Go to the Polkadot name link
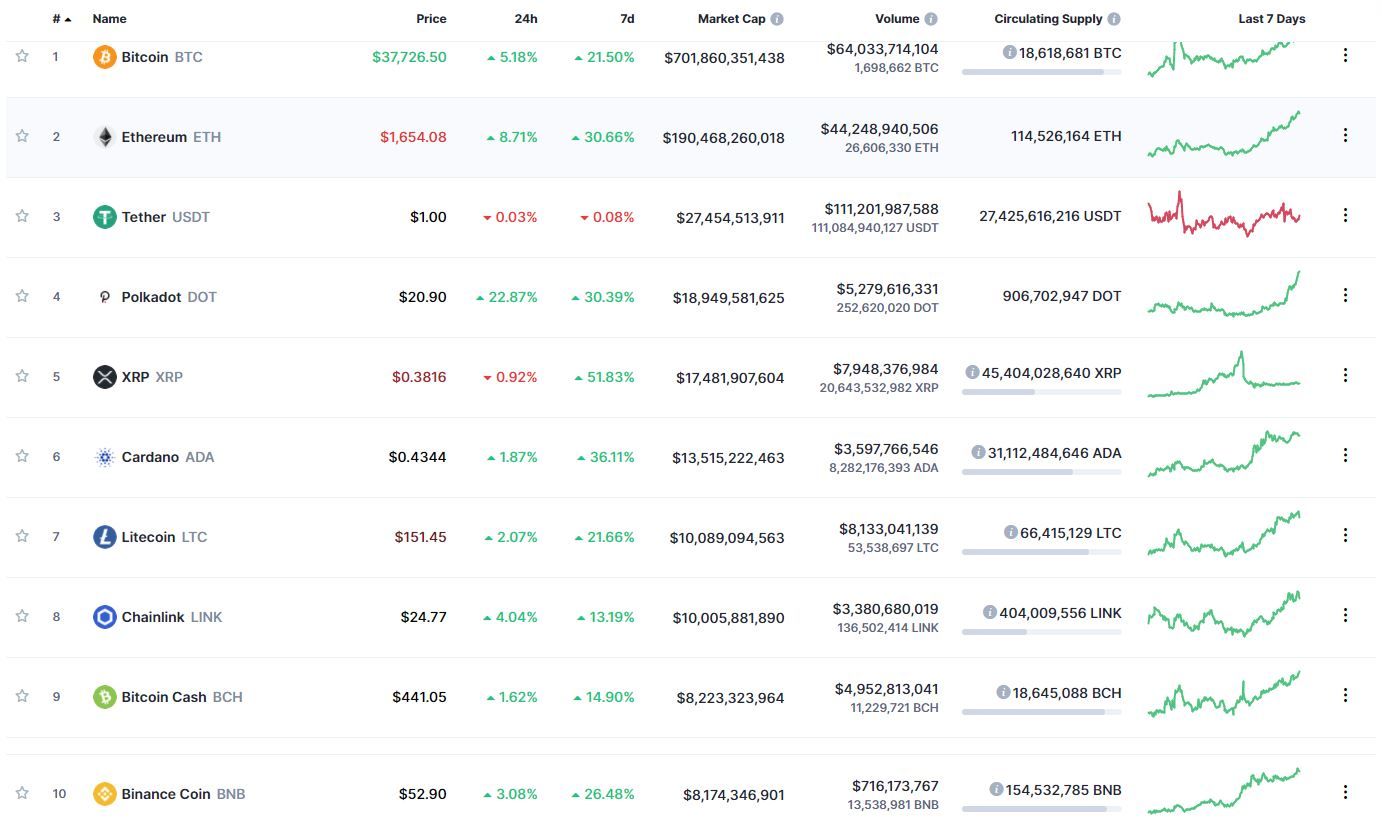The image size is (1382, 829). click(151, 297)
